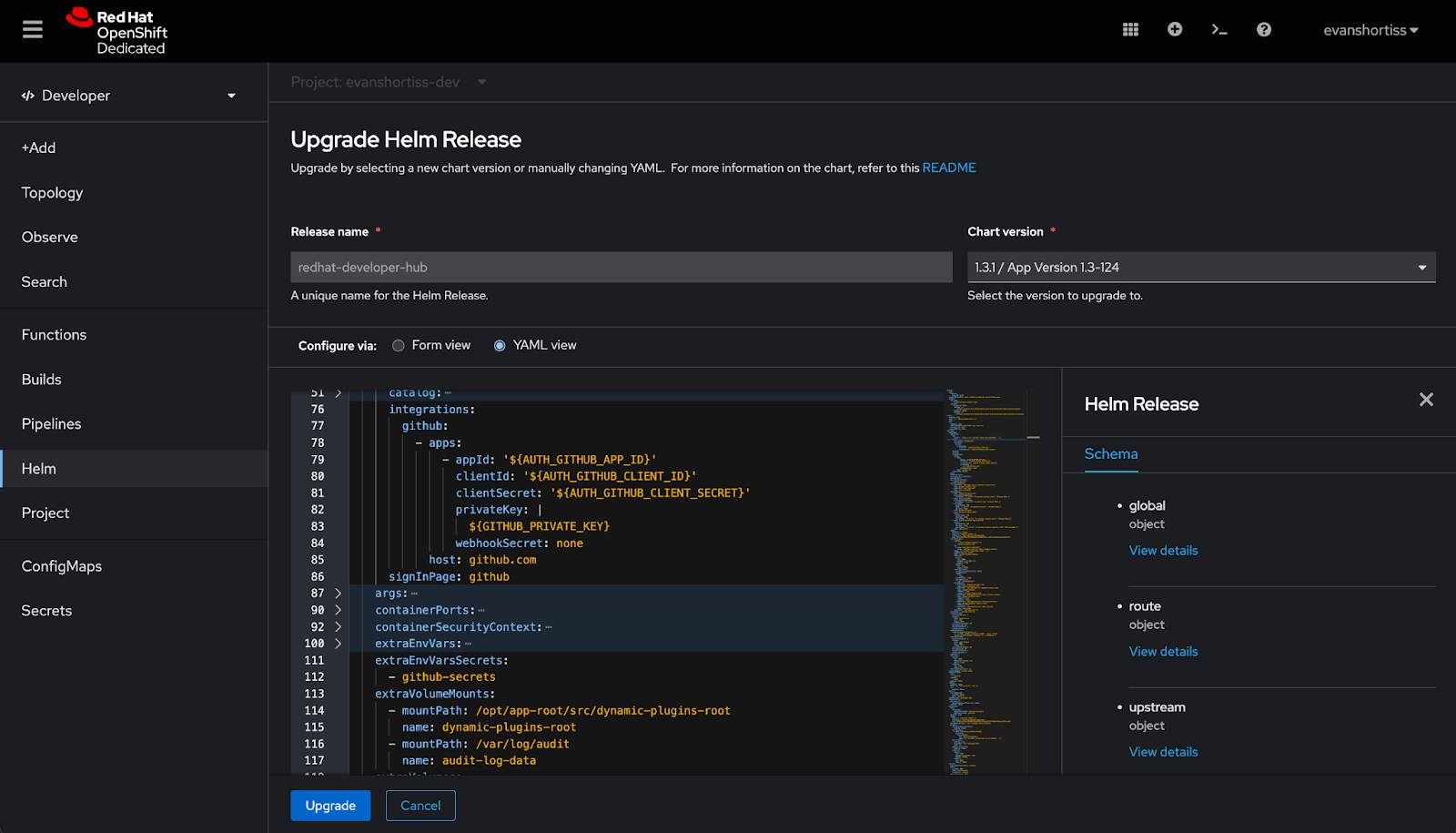
Task: Click the Upgrade button
Action: tap(330, 806)
